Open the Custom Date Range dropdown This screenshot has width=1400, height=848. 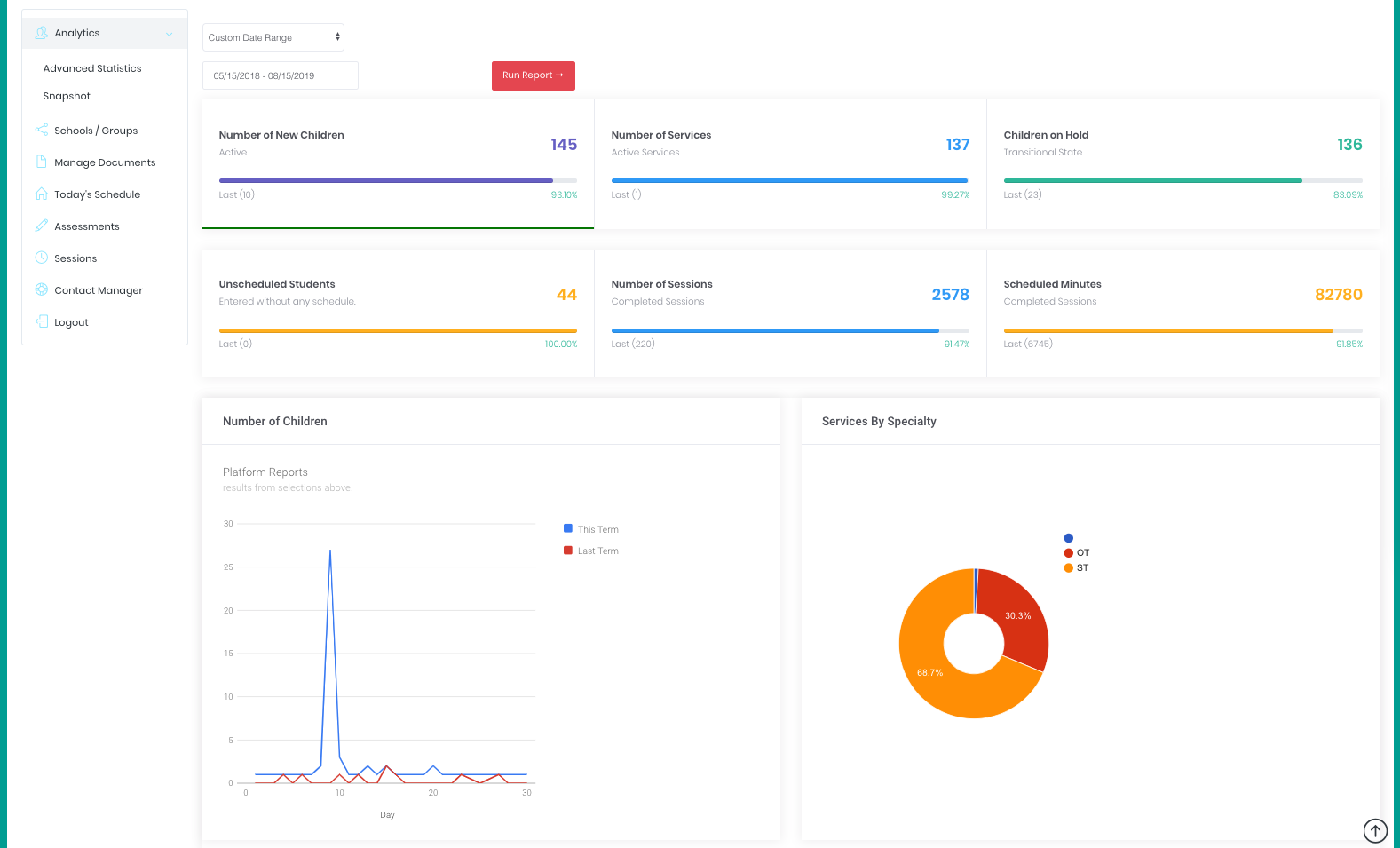(273, 37)
